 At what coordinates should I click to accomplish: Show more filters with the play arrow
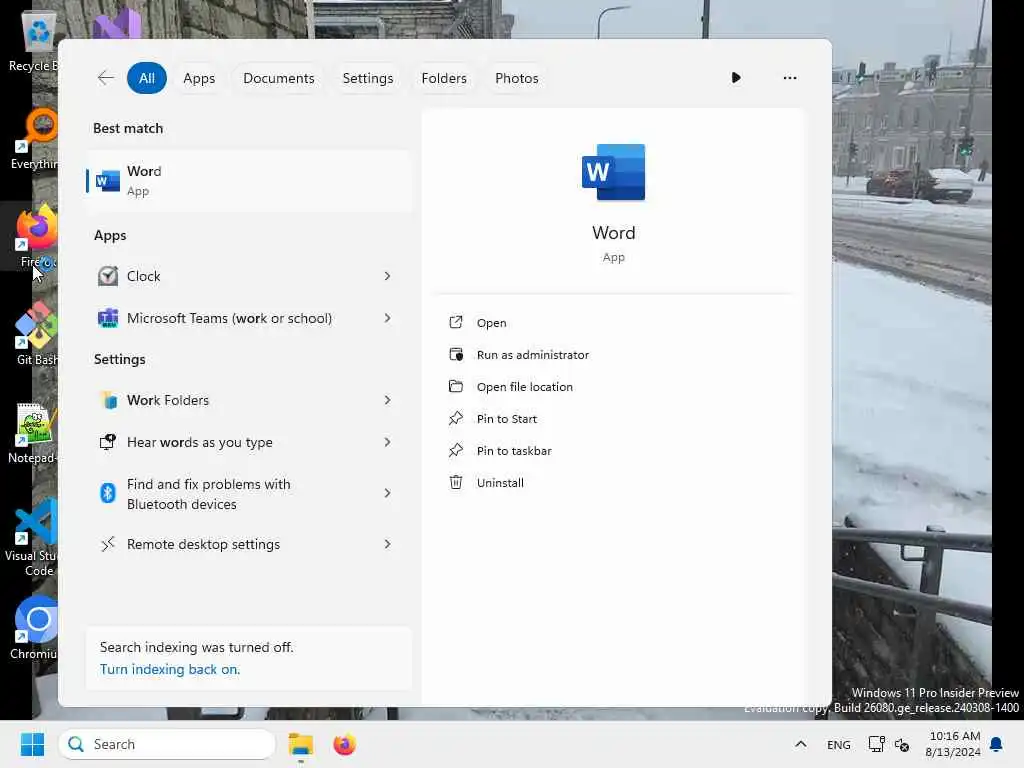(736, 78)
